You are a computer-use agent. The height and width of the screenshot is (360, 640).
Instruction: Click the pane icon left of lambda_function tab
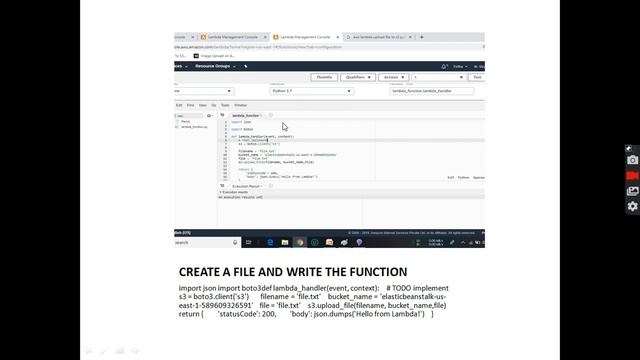click(222, 116)
